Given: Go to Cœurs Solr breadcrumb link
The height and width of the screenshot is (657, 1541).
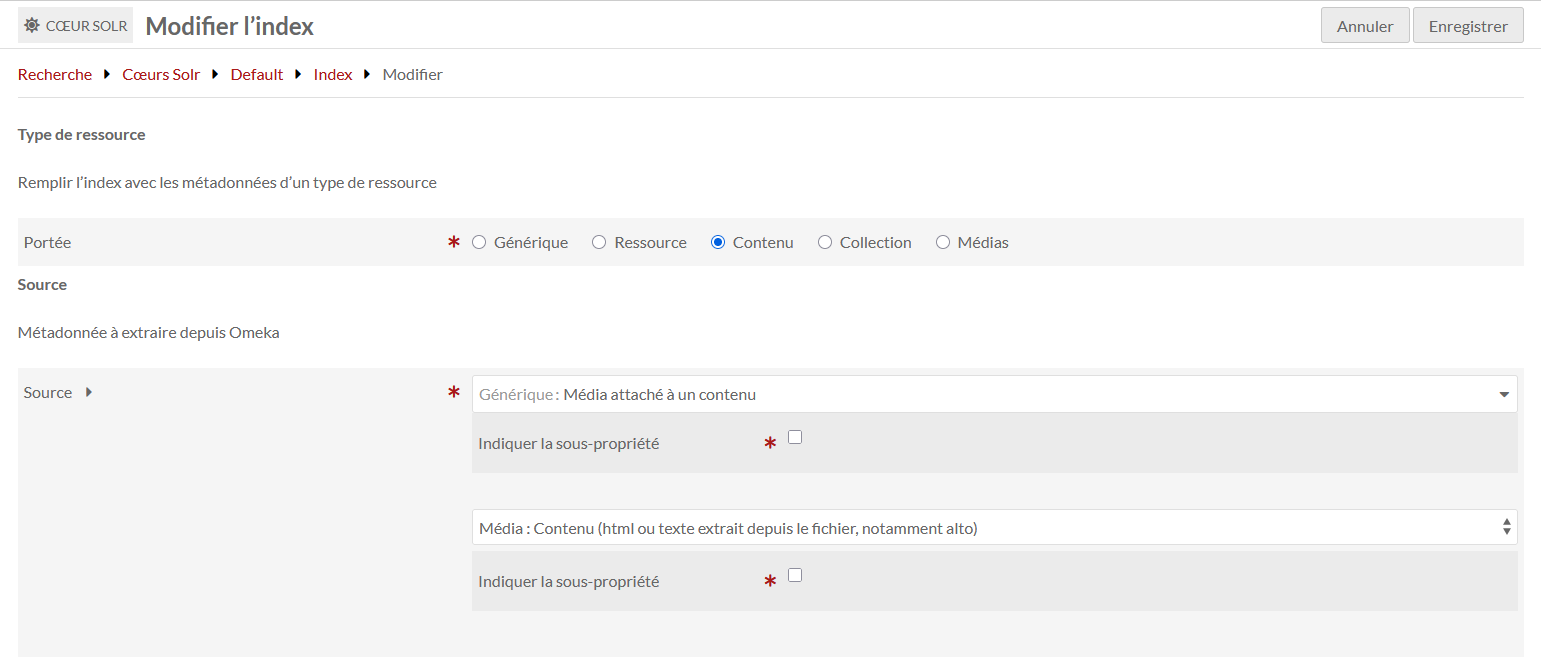Looking at the screenshot, I should (161, 75).
